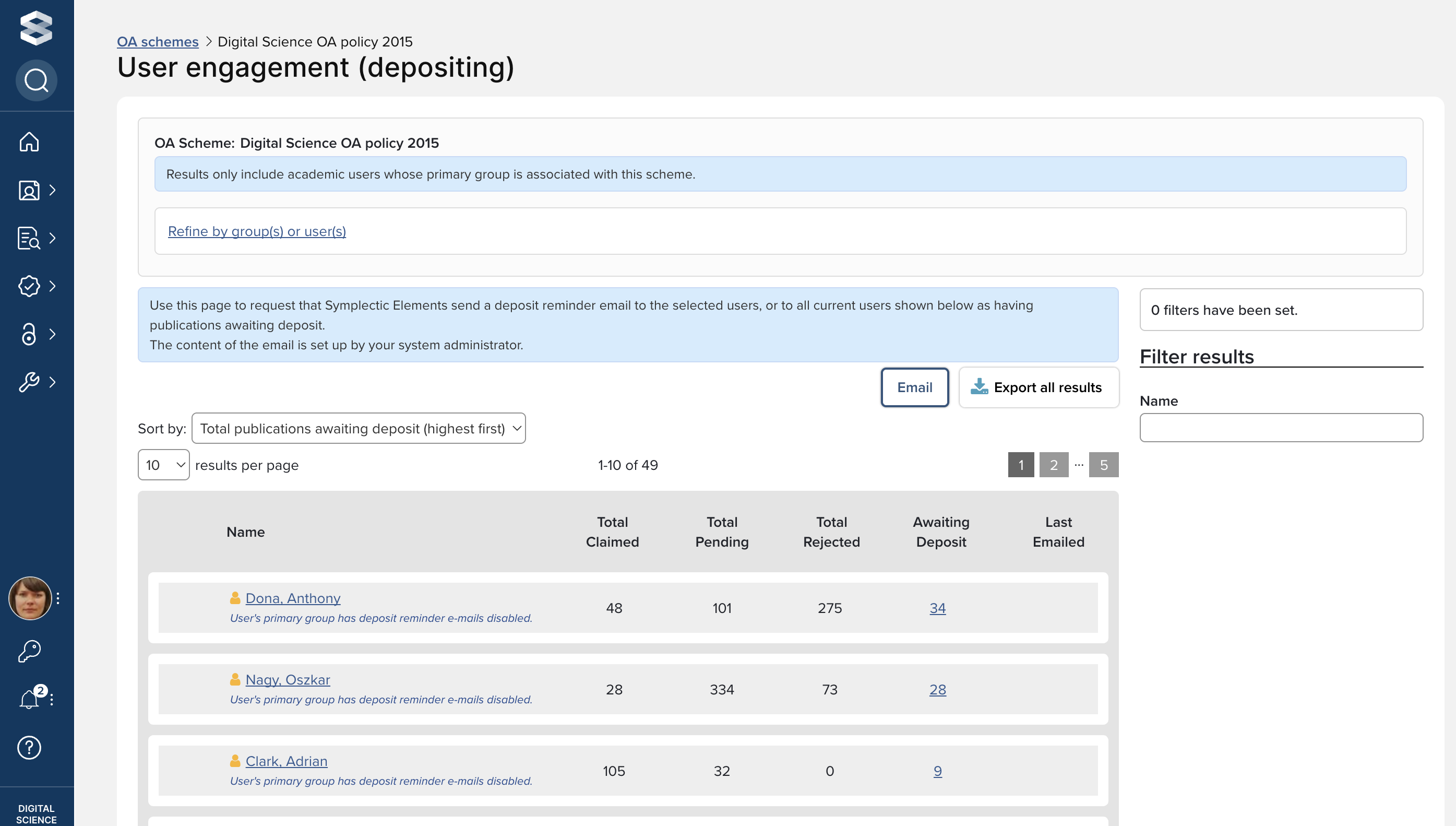Click the Name filter input field

1281,427
